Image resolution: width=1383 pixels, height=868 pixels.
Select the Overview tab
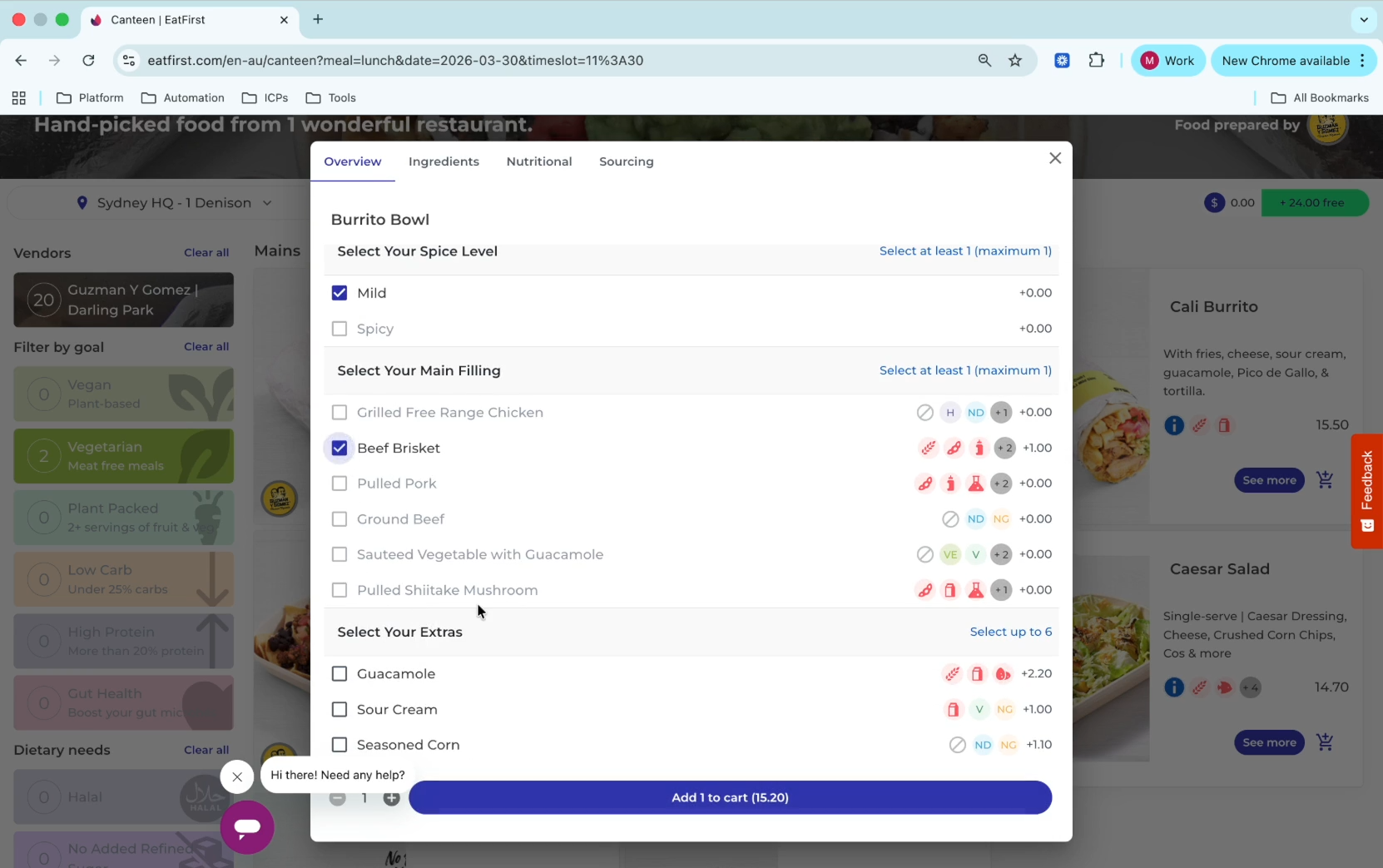[x=353, y=161]
